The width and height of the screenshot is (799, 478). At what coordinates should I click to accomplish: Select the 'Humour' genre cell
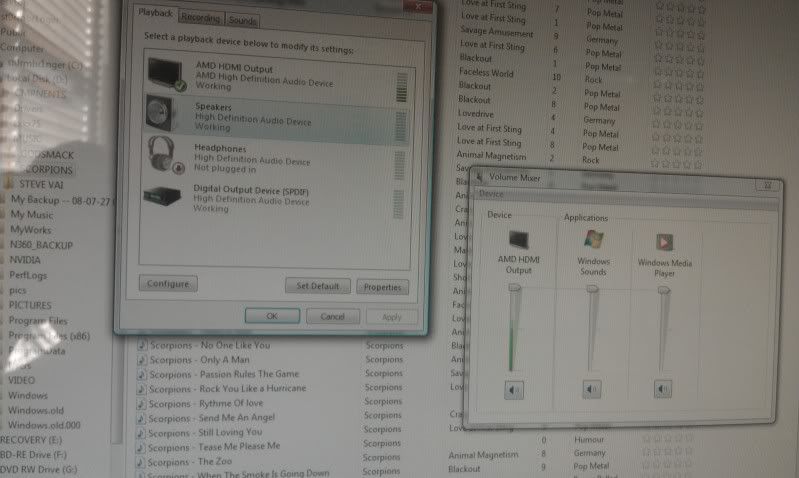point(589,439)
